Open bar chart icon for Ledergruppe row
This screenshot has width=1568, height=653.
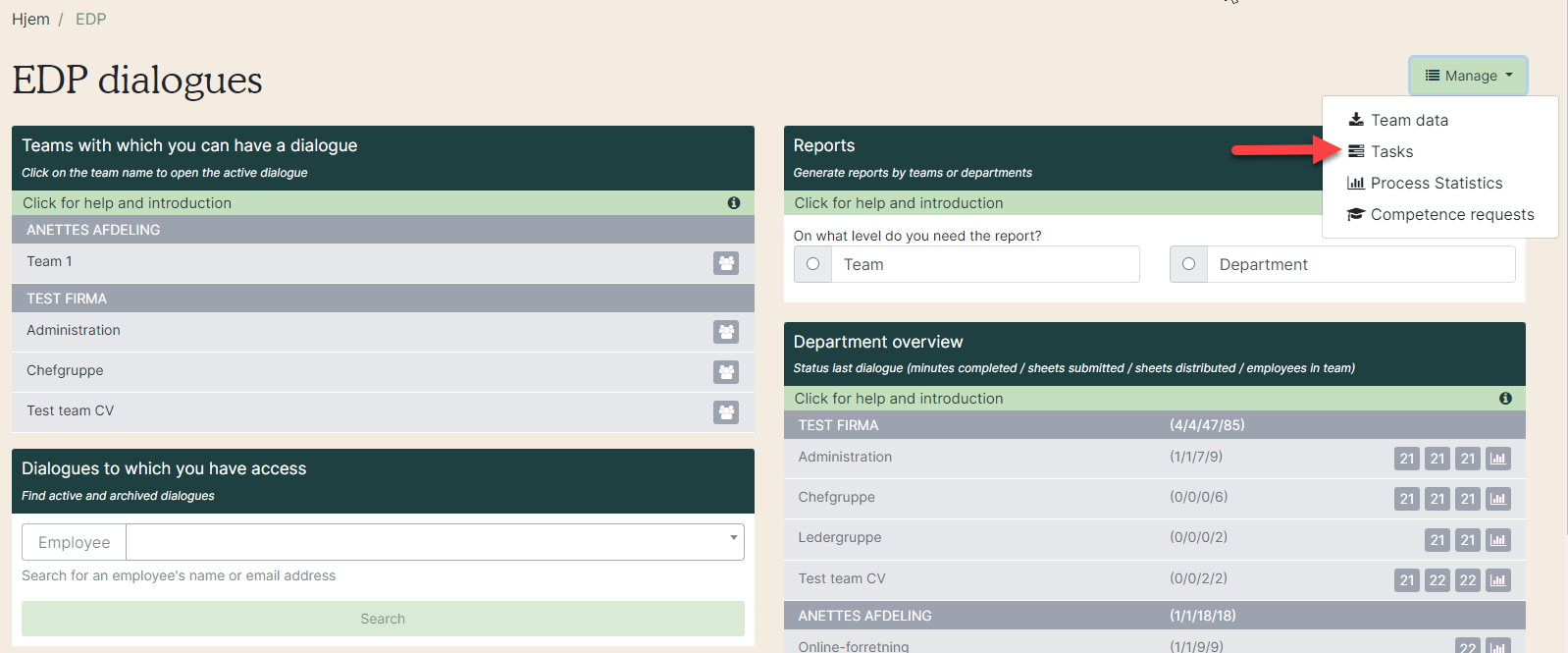(x=1498, y=540)
